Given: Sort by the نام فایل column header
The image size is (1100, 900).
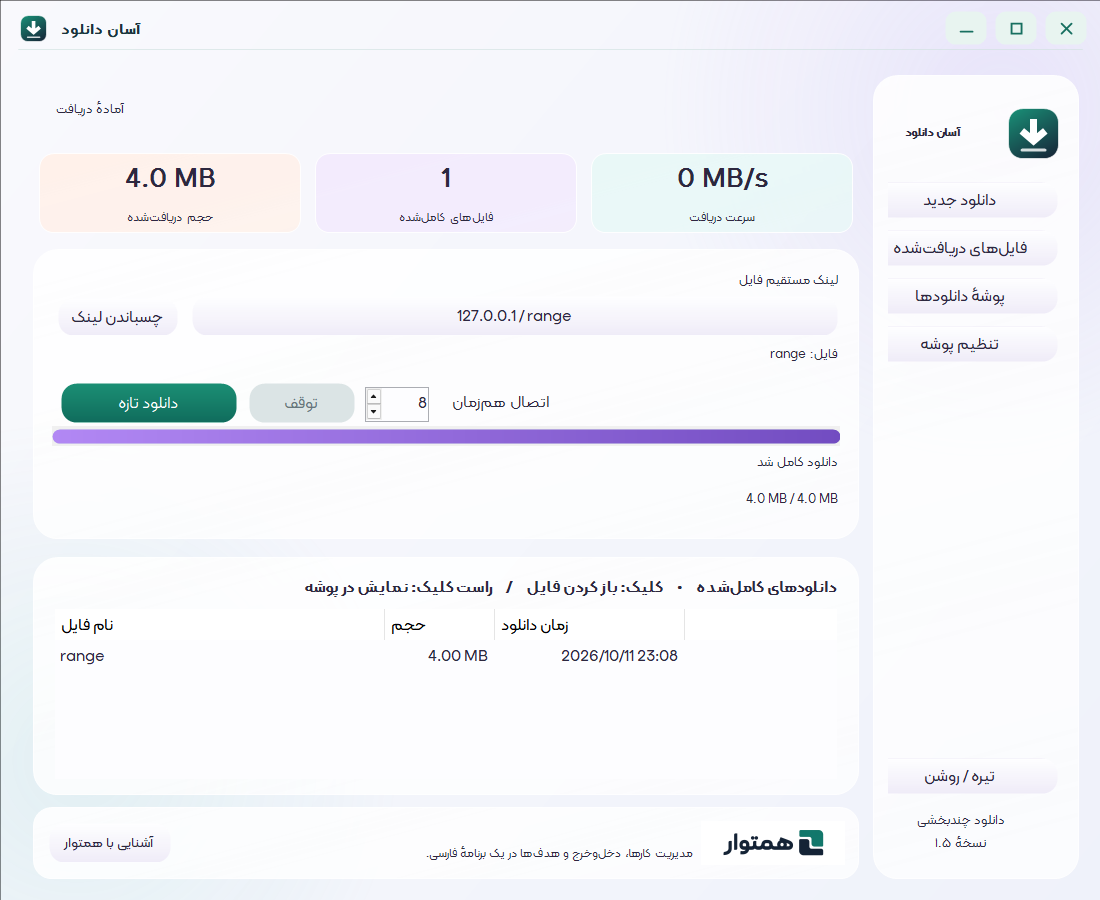Looking at the screenshot, I should [x=220, y=625].
